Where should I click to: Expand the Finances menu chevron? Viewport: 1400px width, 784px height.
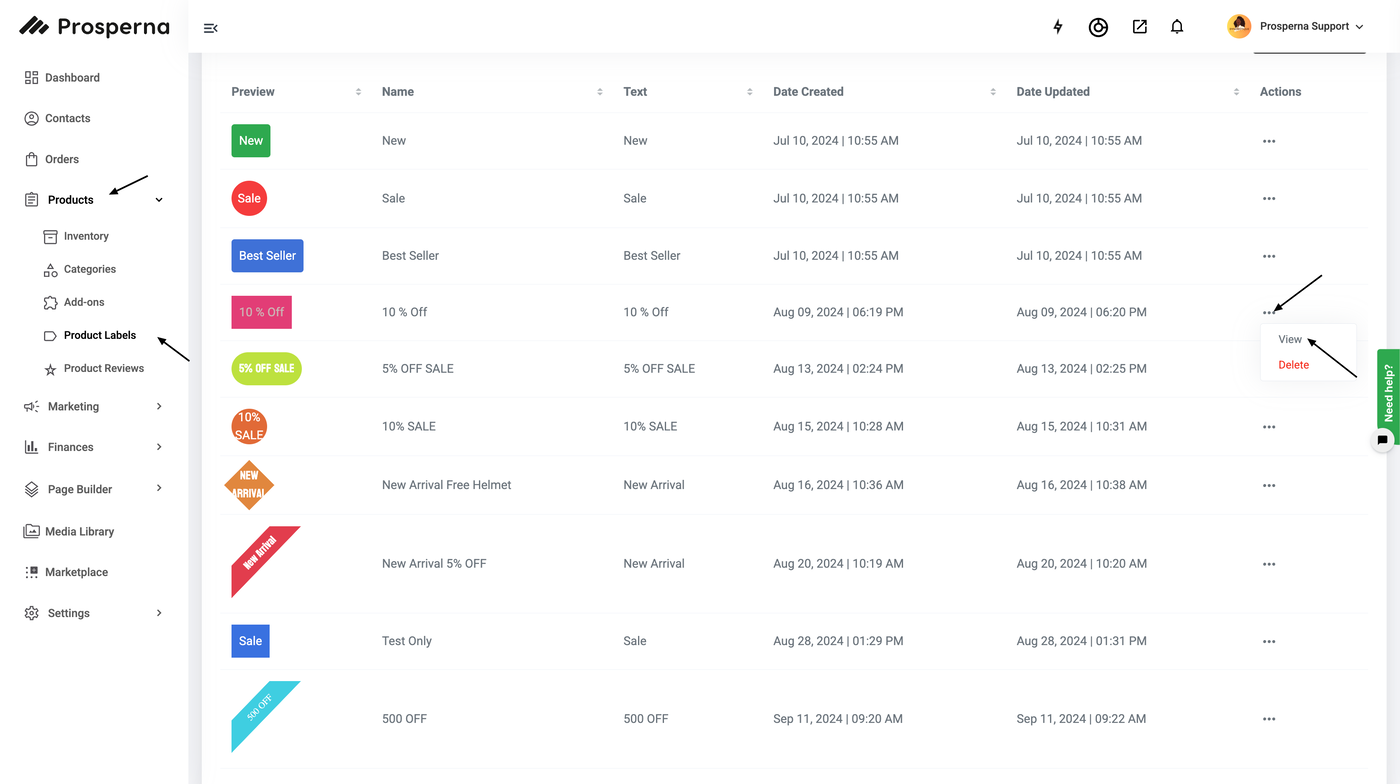click(x=159, y=447)
